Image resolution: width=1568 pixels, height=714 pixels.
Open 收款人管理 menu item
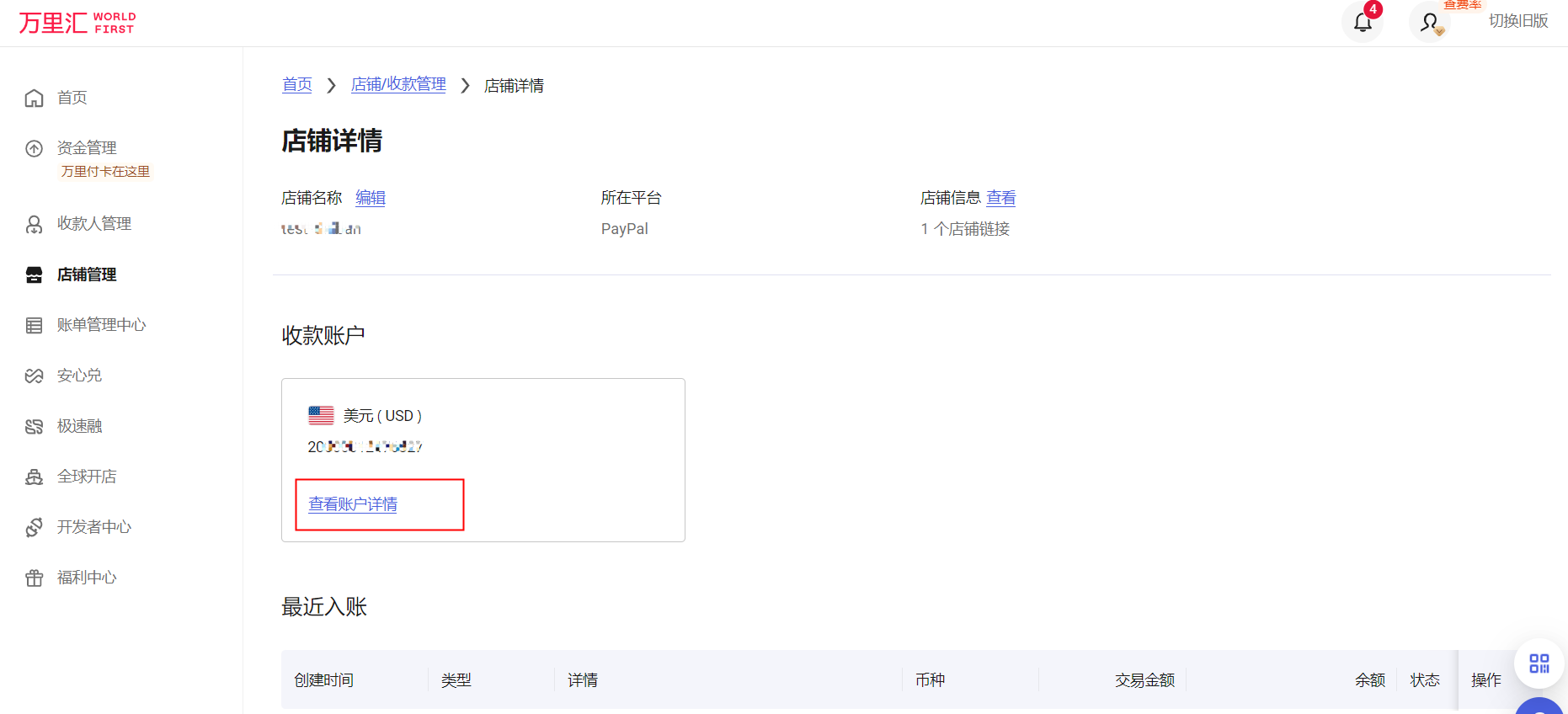[x=94, y=224]
